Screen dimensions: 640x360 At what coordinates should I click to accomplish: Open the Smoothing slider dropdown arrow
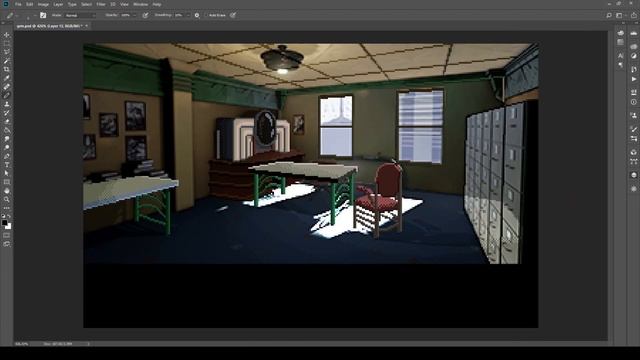pyautogui.click(x=188, y=15)
